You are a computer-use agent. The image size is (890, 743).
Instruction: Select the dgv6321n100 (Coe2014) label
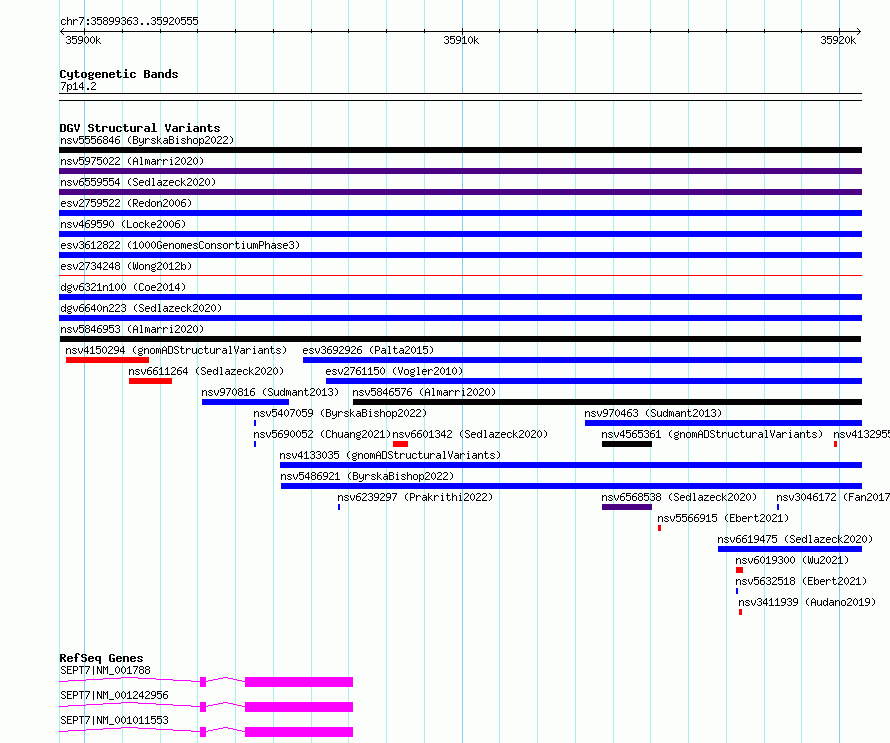tap(123, 287)
